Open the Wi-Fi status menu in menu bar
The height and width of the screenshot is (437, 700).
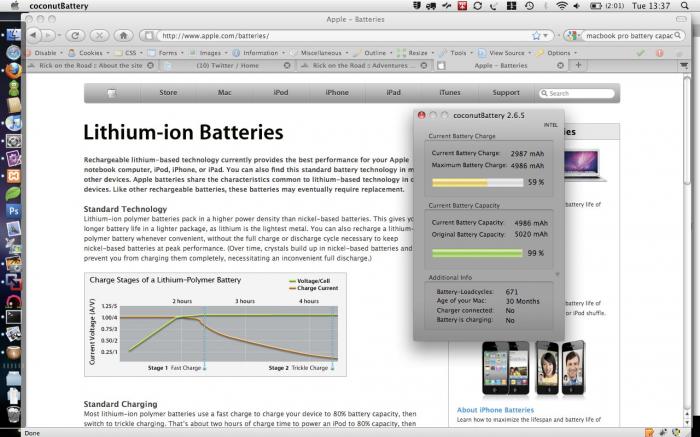tap(562, 6)
